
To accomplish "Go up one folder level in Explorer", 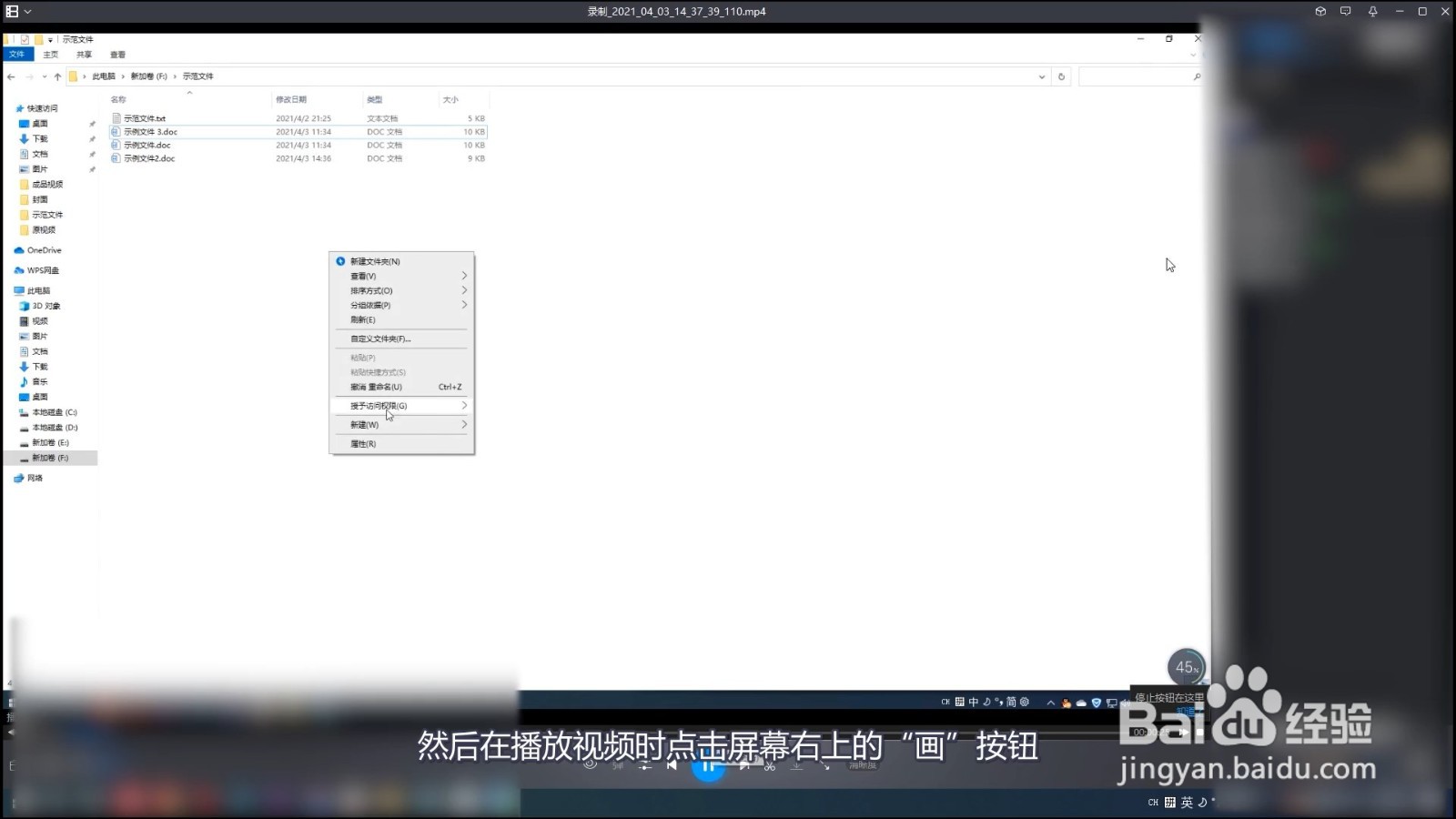I will tap(57, 76).
